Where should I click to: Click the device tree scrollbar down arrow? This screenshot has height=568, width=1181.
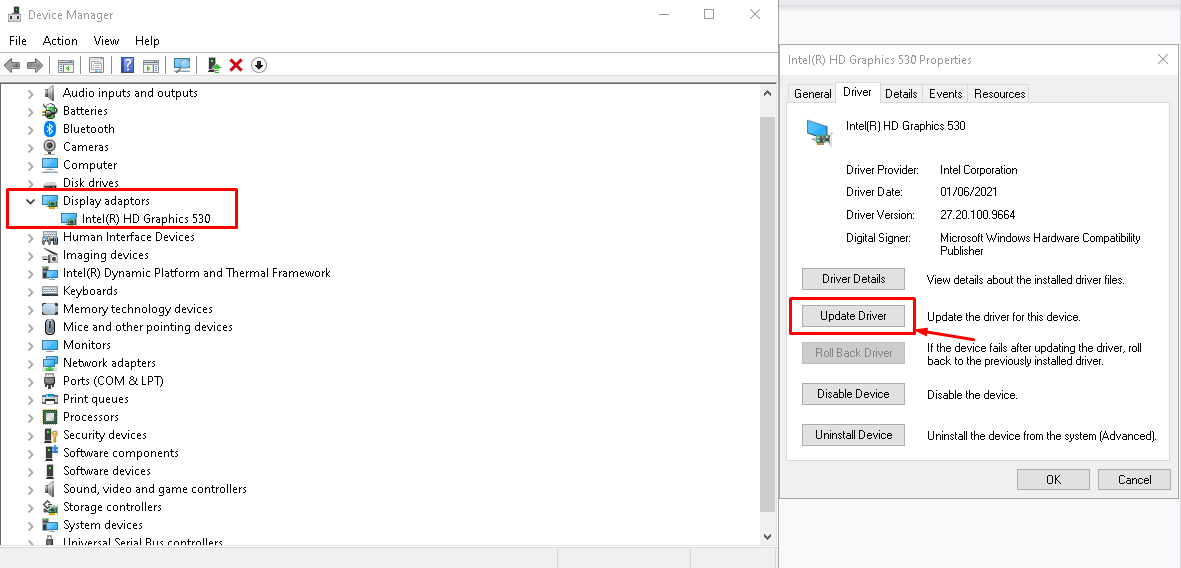(x=767, y=536)
